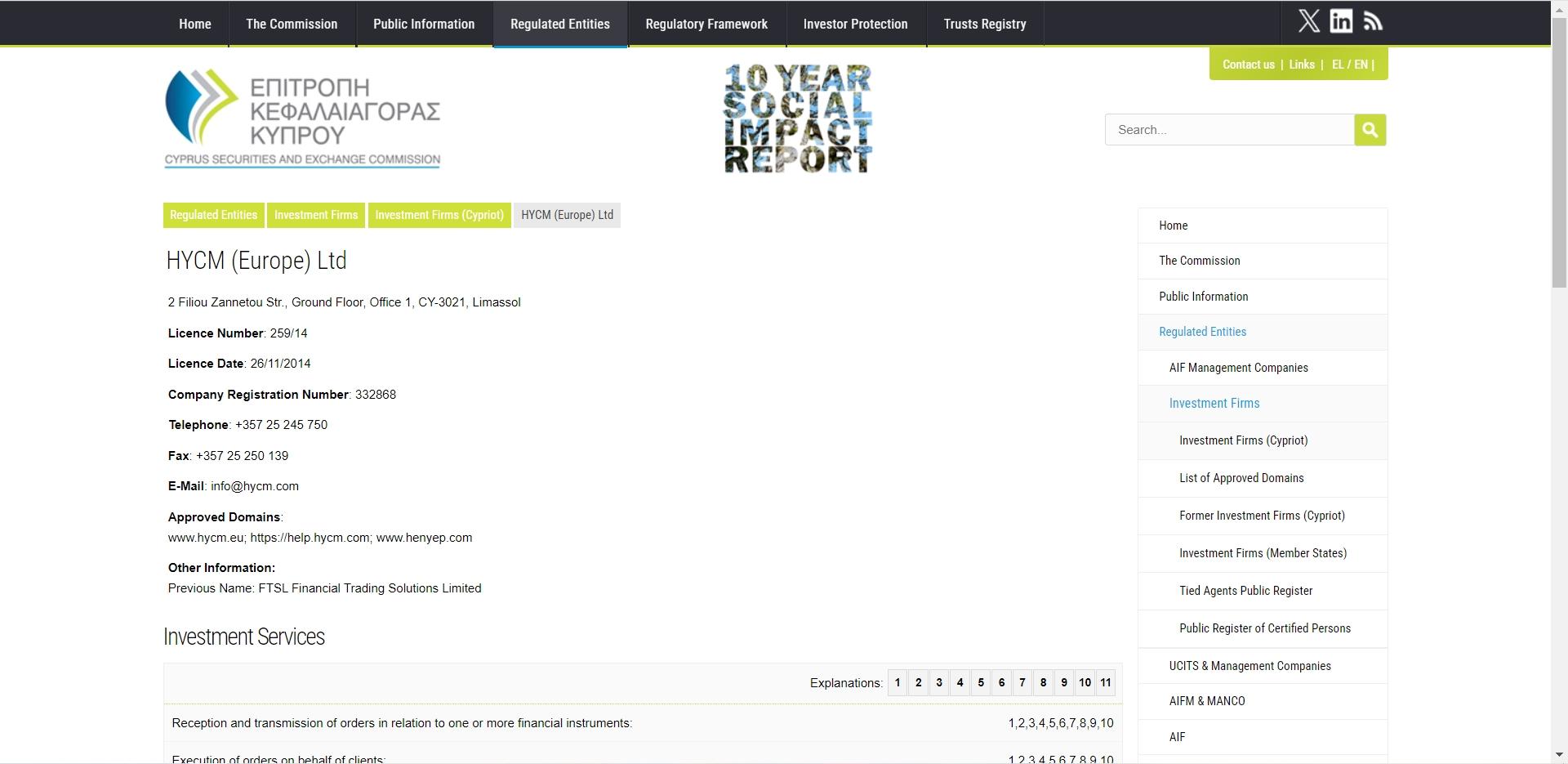
Task: Click the HYCM (Europe) Ltd page heading
Action: click(x=256, y=261)
